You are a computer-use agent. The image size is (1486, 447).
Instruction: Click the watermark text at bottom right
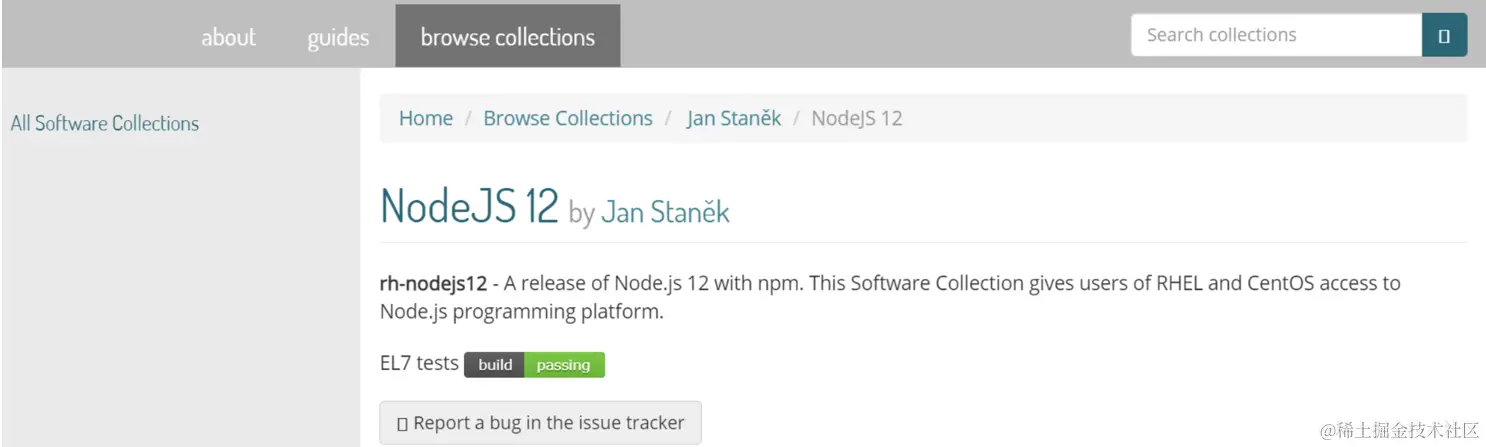1398,431
